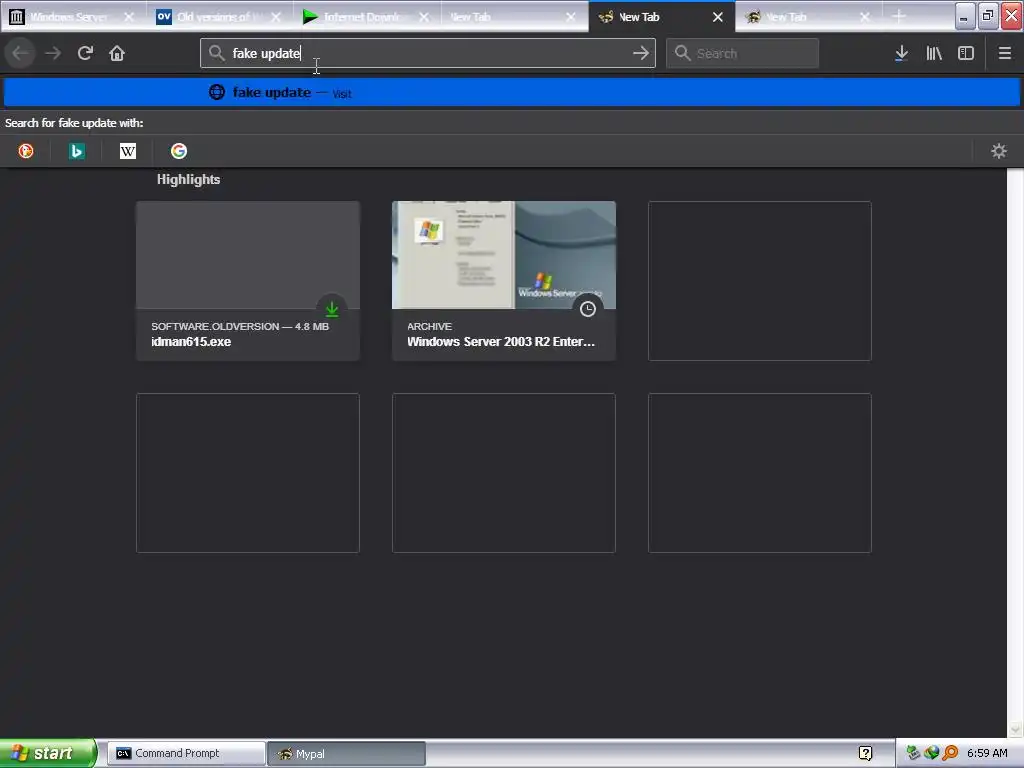Search with the DuckDuckGo engine icon
Screen dimensions: 1024x768
point(26,152)
